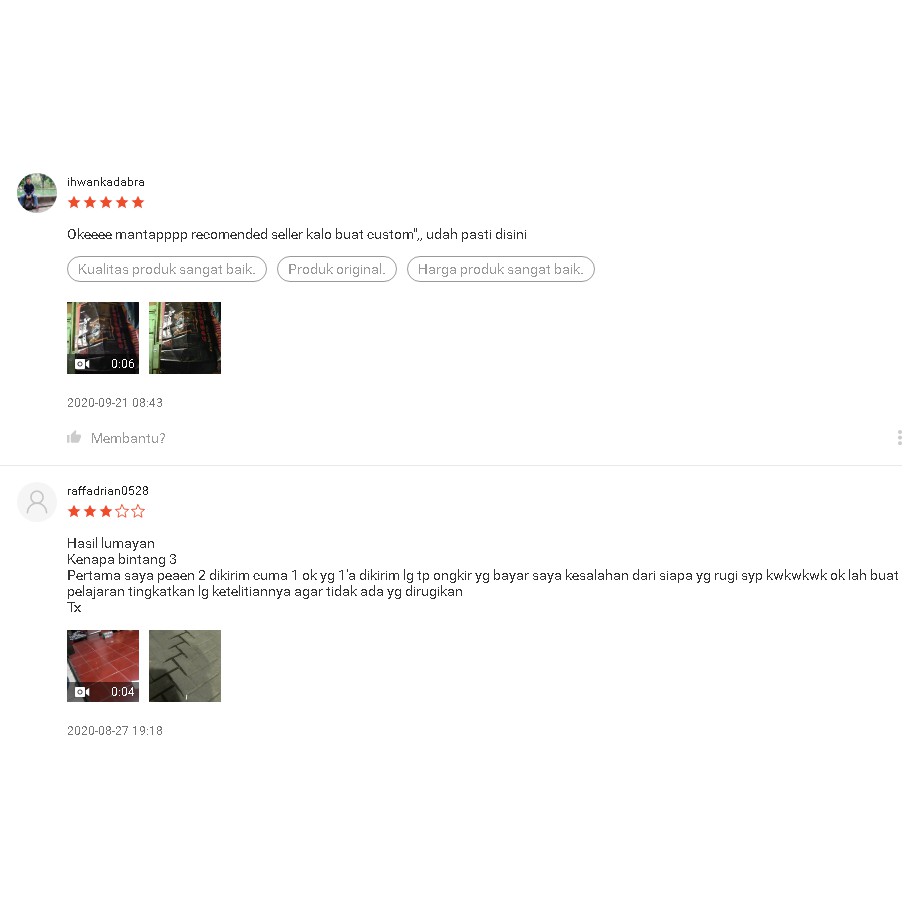The image size is (915, 915).
Task: Mark review helpful via the Membantu? text
Action: 128,438
